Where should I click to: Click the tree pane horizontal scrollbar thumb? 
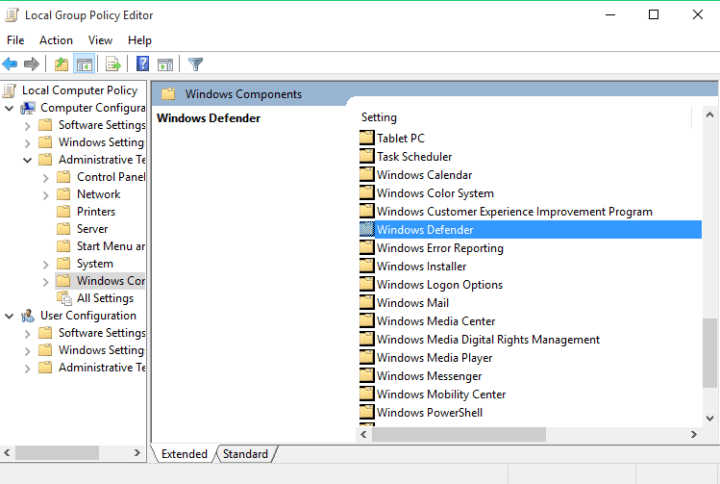point(57,453)
